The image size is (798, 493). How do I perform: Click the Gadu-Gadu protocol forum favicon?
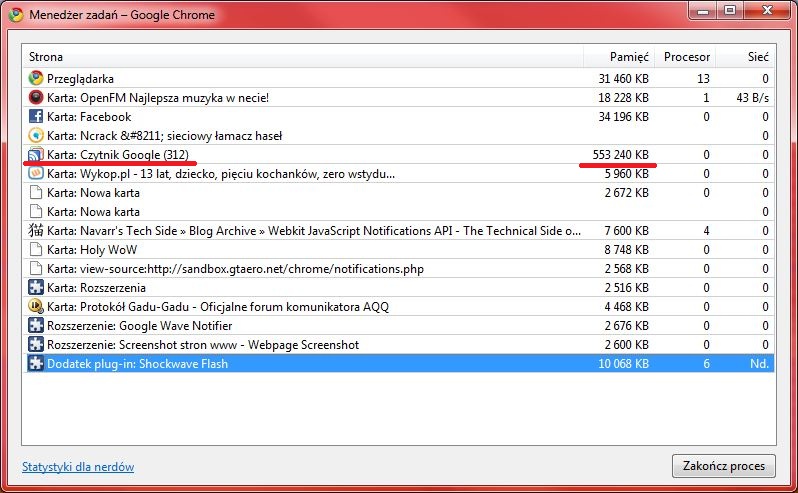36,307
